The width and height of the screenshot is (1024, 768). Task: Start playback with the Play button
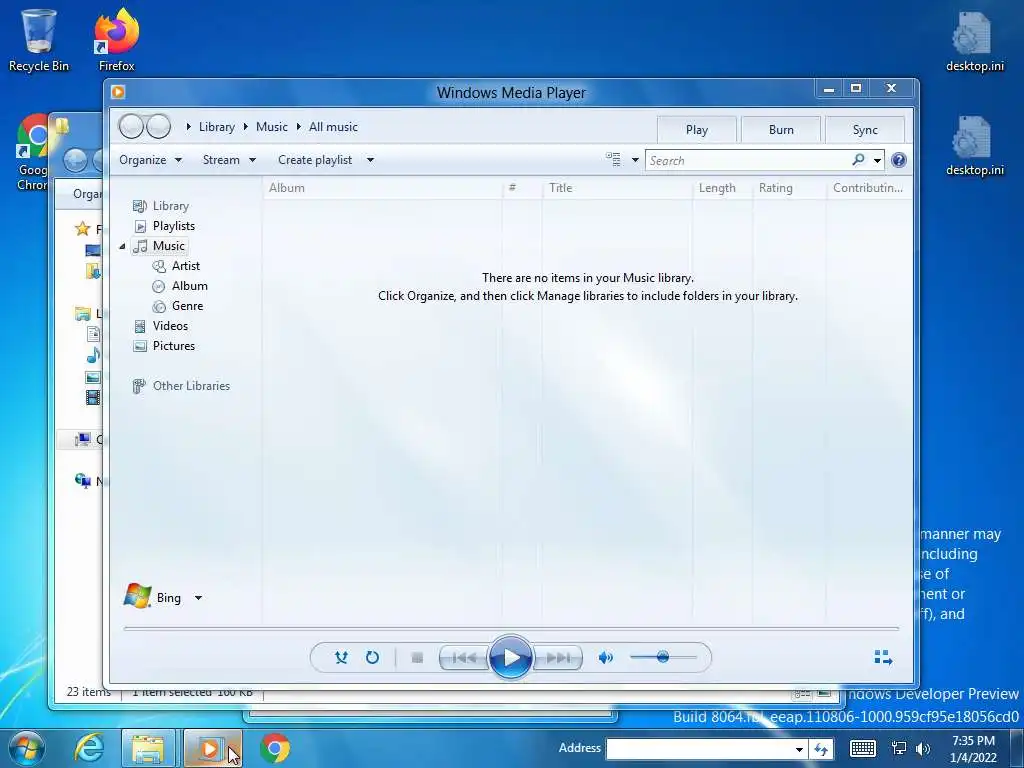pyautogui.click(x=510, y=658)
